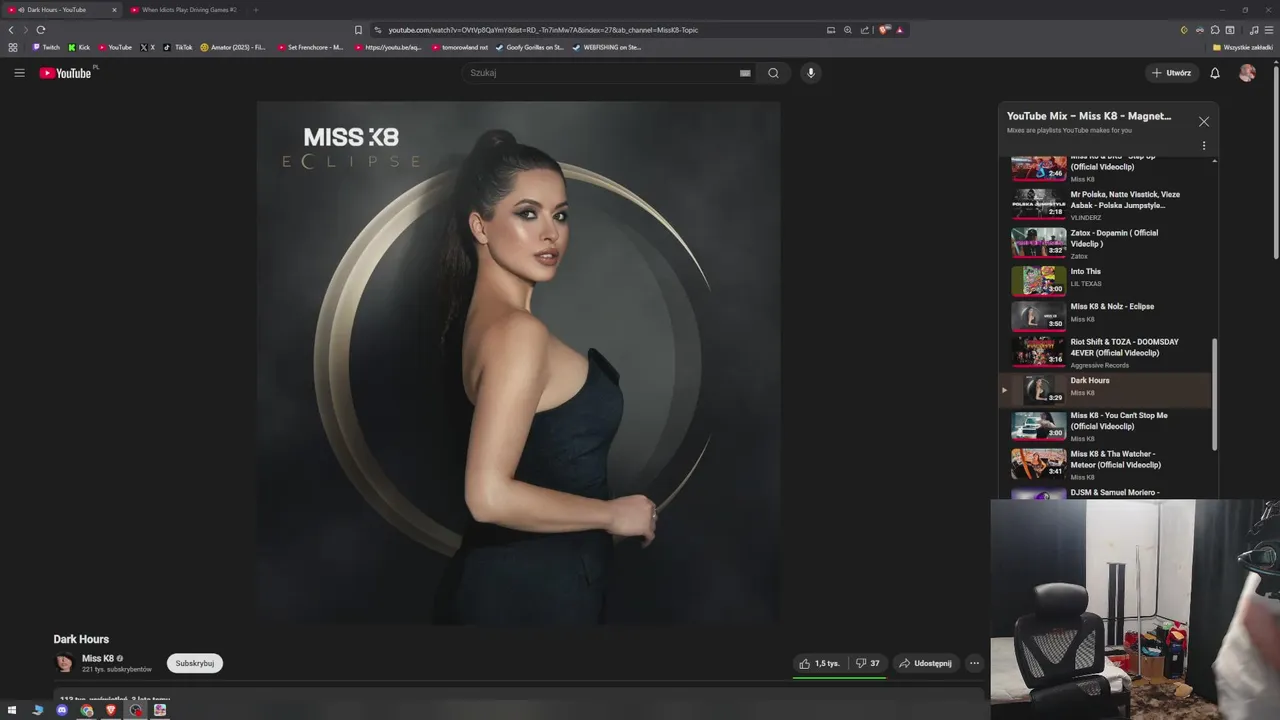Image resolution: width=1280 pixels, height=720 pixels.
Task: Open the WEBFISHING on Steam bookmark
Action: [x=606, y=47]
